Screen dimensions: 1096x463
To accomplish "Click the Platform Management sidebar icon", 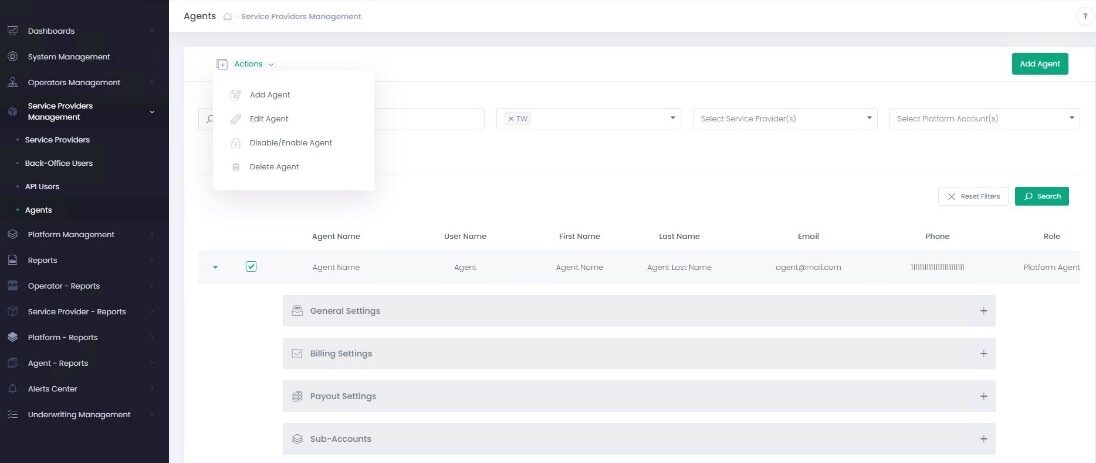I will click(12, 235).
